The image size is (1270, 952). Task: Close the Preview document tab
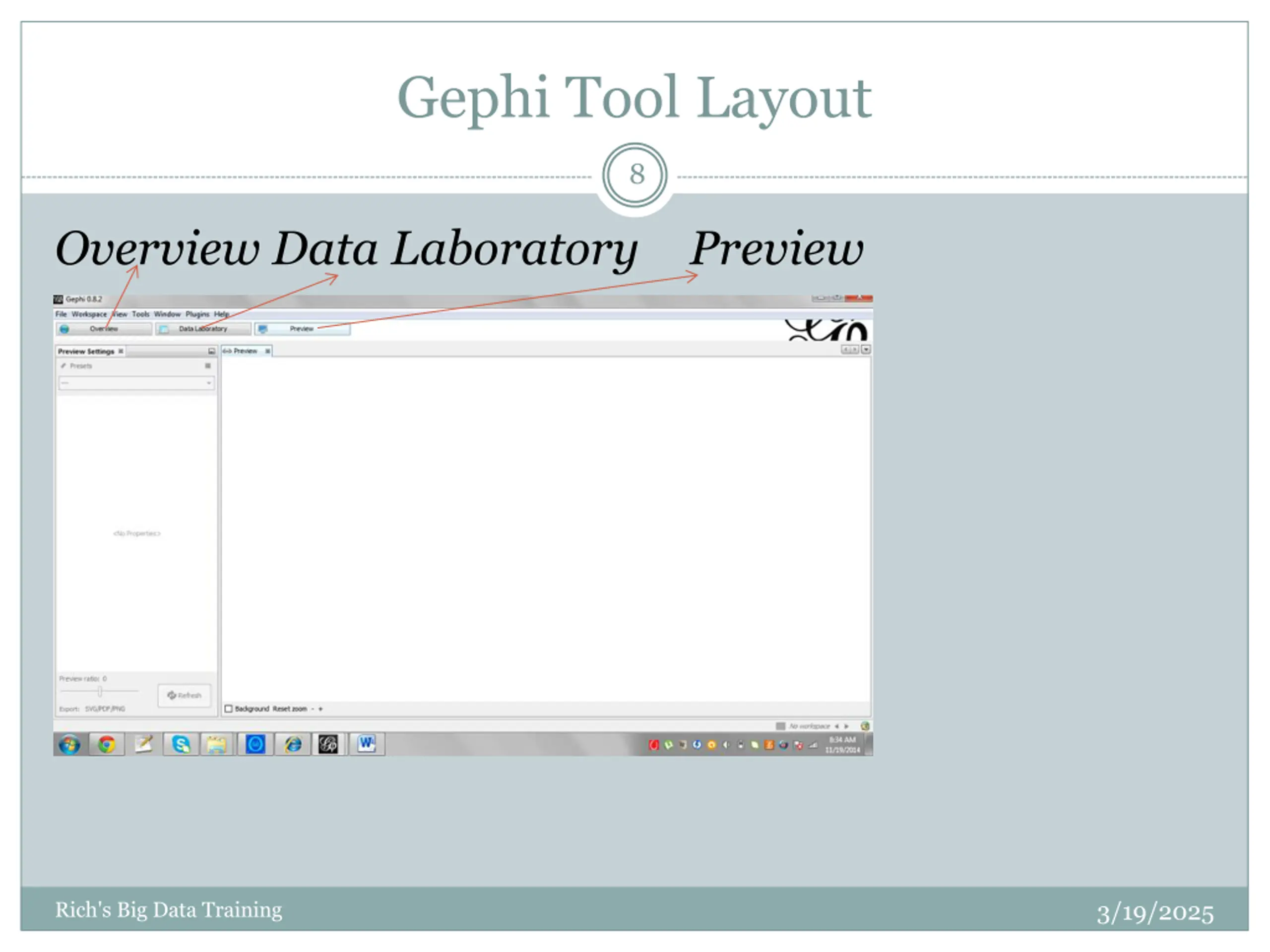coord(267,351)
